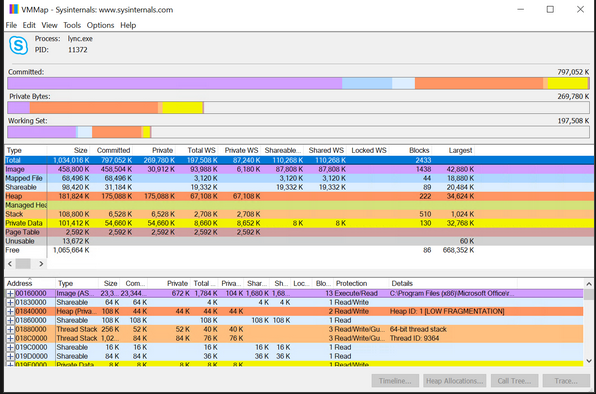Select the Total summary row
Viewport: 596px width, 394px height.
tap(299, 160)
